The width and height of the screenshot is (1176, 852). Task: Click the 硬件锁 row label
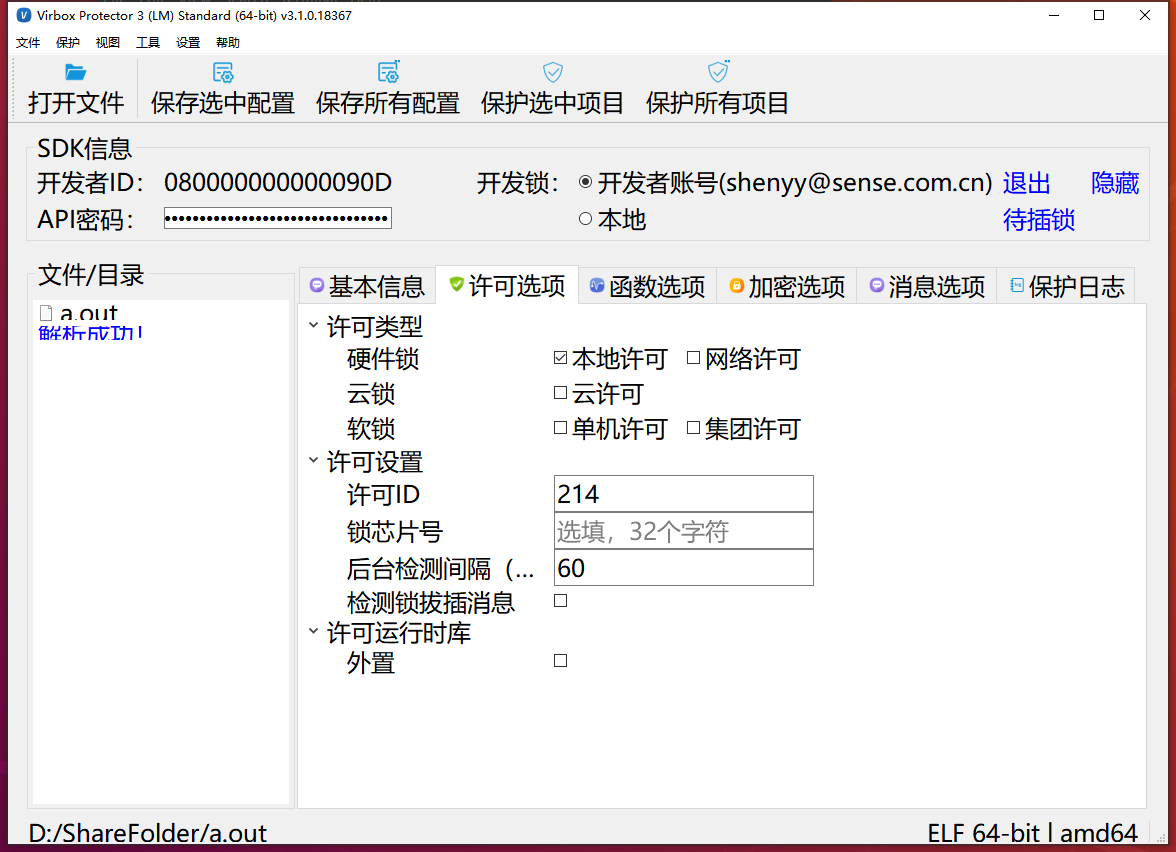click(382, 359)
